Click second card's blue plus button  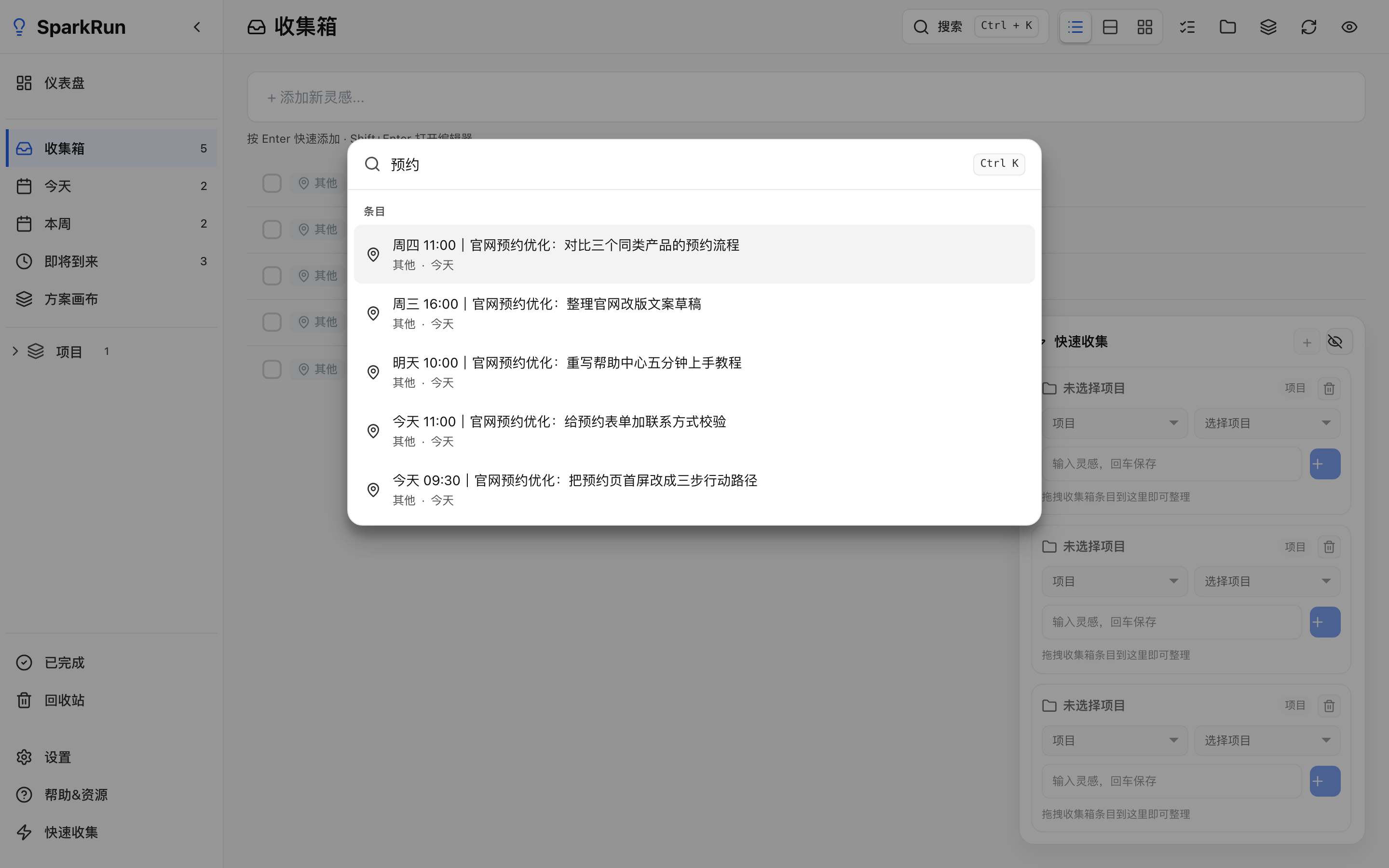1325,622
